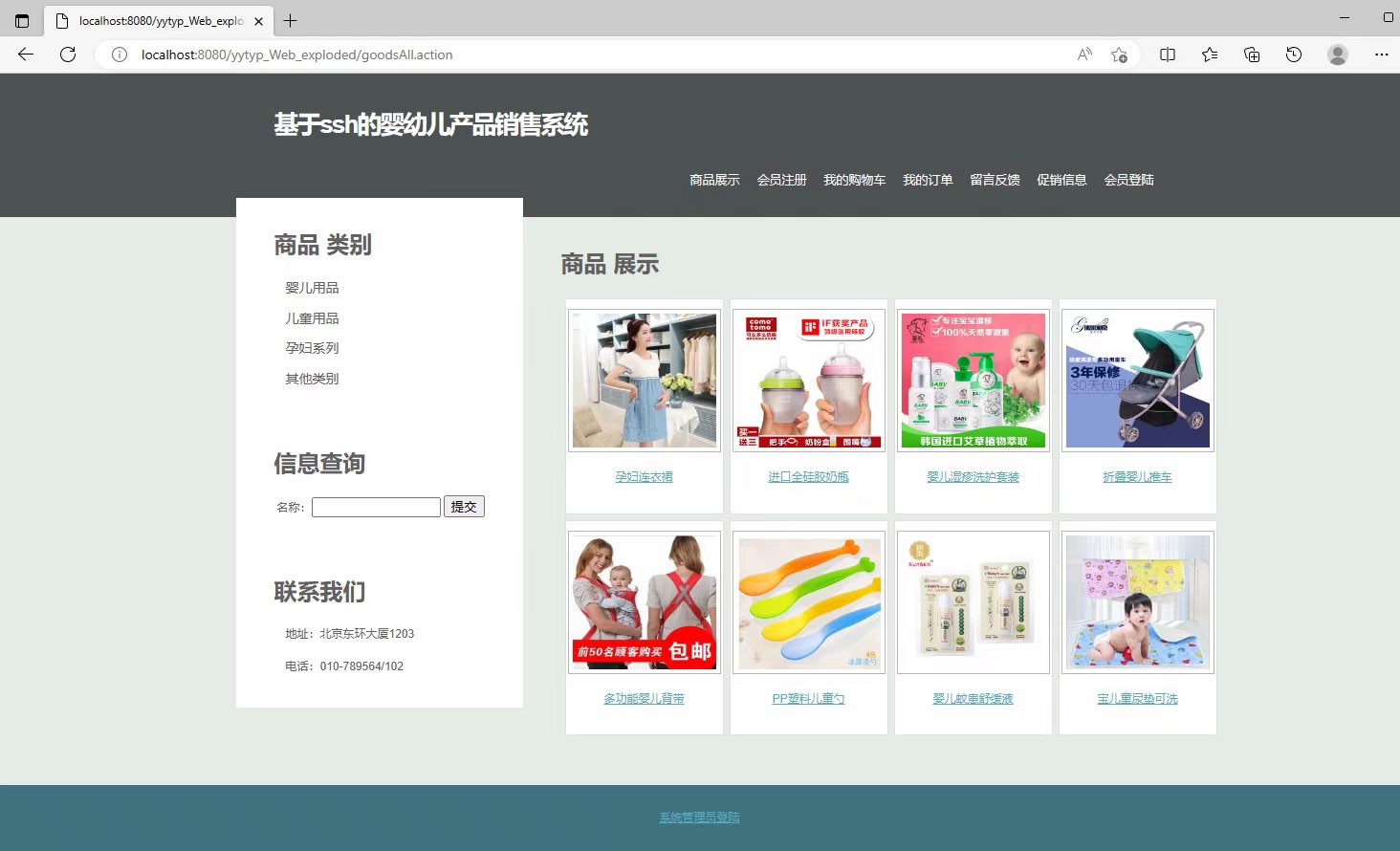
Task: Click 婴儿蚊虫舒缓液 product link
Action: coord(973,699)
